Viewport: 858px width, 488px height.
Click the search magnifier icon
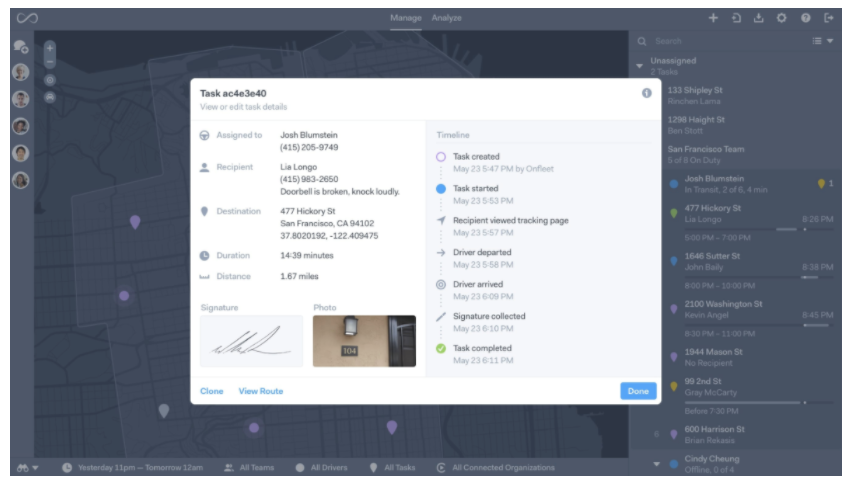(x=642, y=41)
